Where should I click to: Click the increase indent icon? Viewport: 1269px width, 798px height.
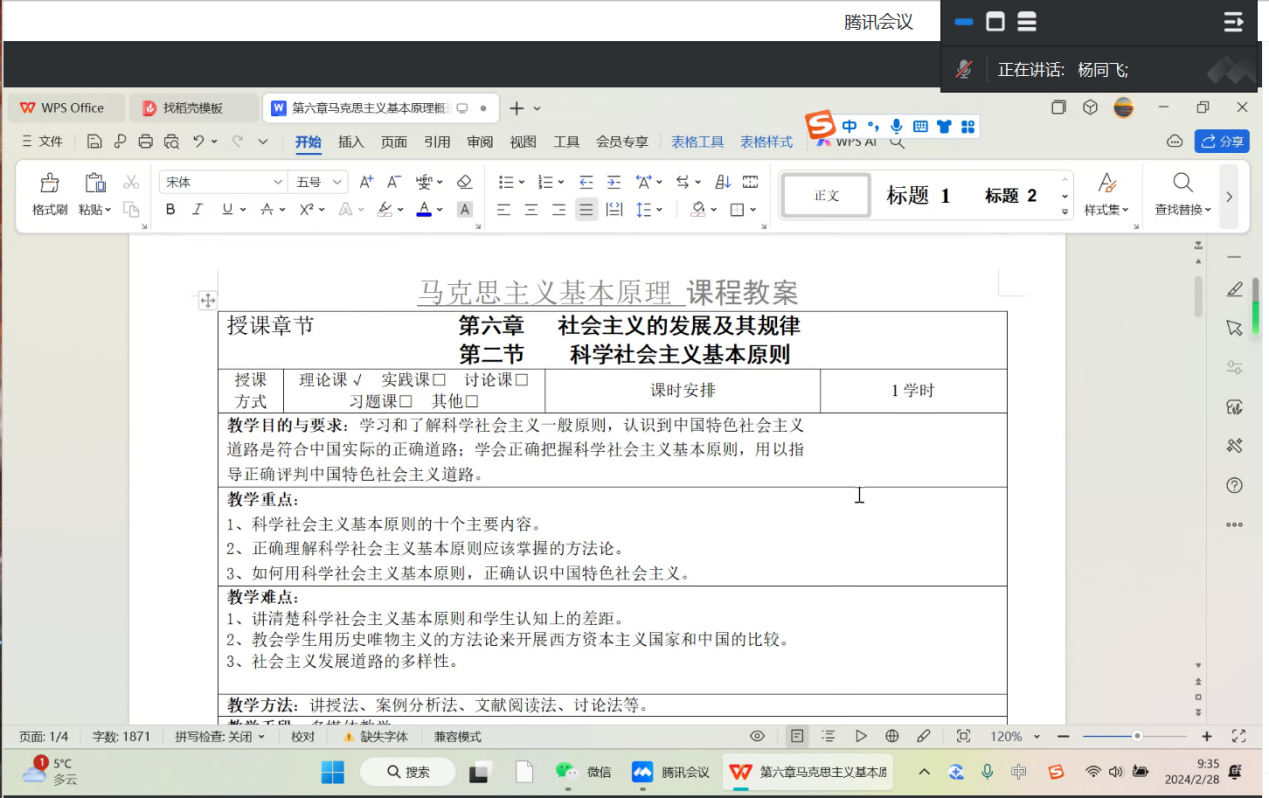(x=614, y=182)
